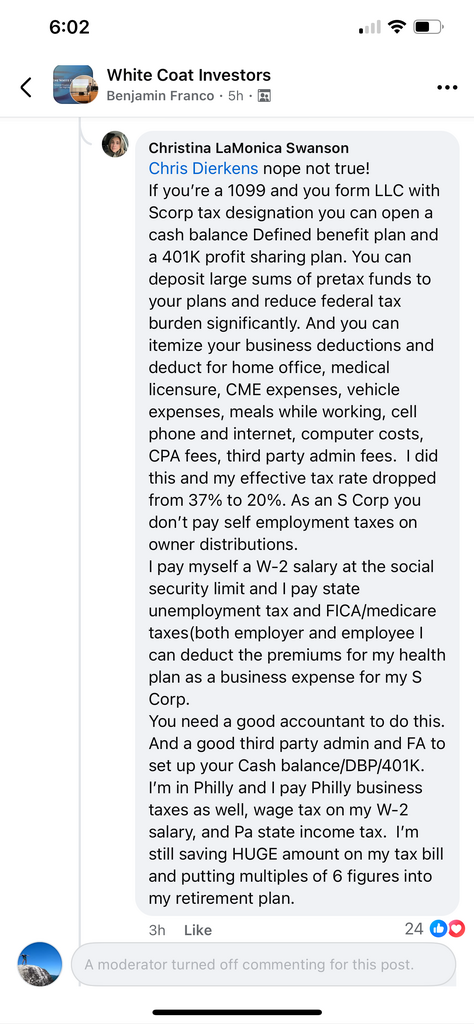The height and width of the screenshot is (1024, 474).
Task: Like Christina's comment
Action: point(198,930)
